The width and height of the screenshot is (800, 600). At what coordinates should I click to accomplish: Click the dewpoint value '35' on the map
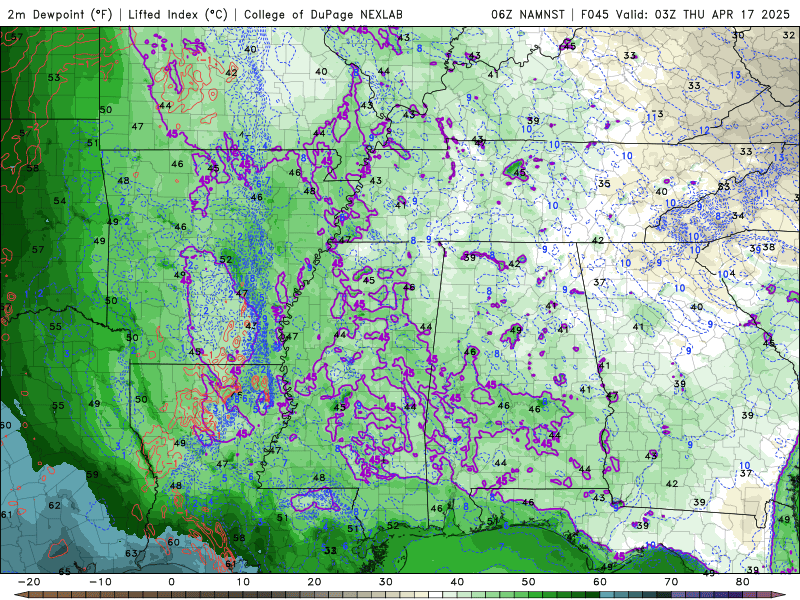pos(605,184)
